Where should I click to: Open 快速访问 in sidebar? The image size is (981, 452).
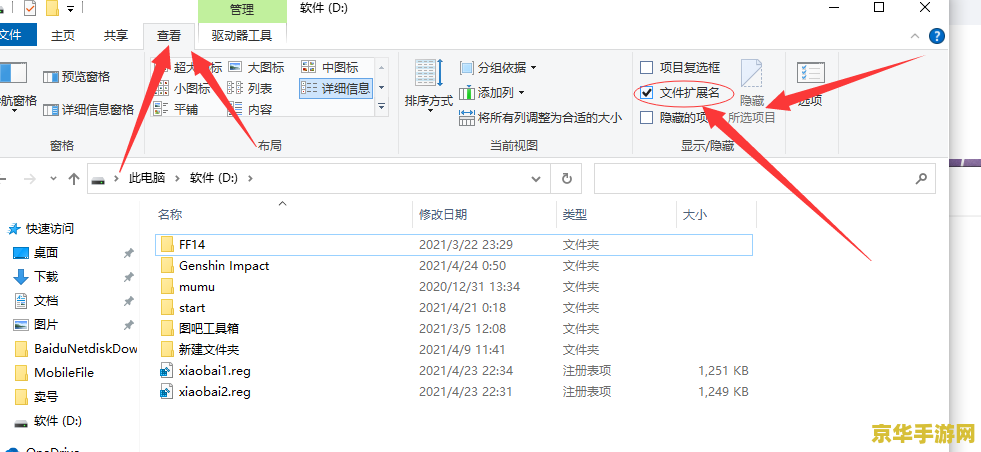click(41, 229)
